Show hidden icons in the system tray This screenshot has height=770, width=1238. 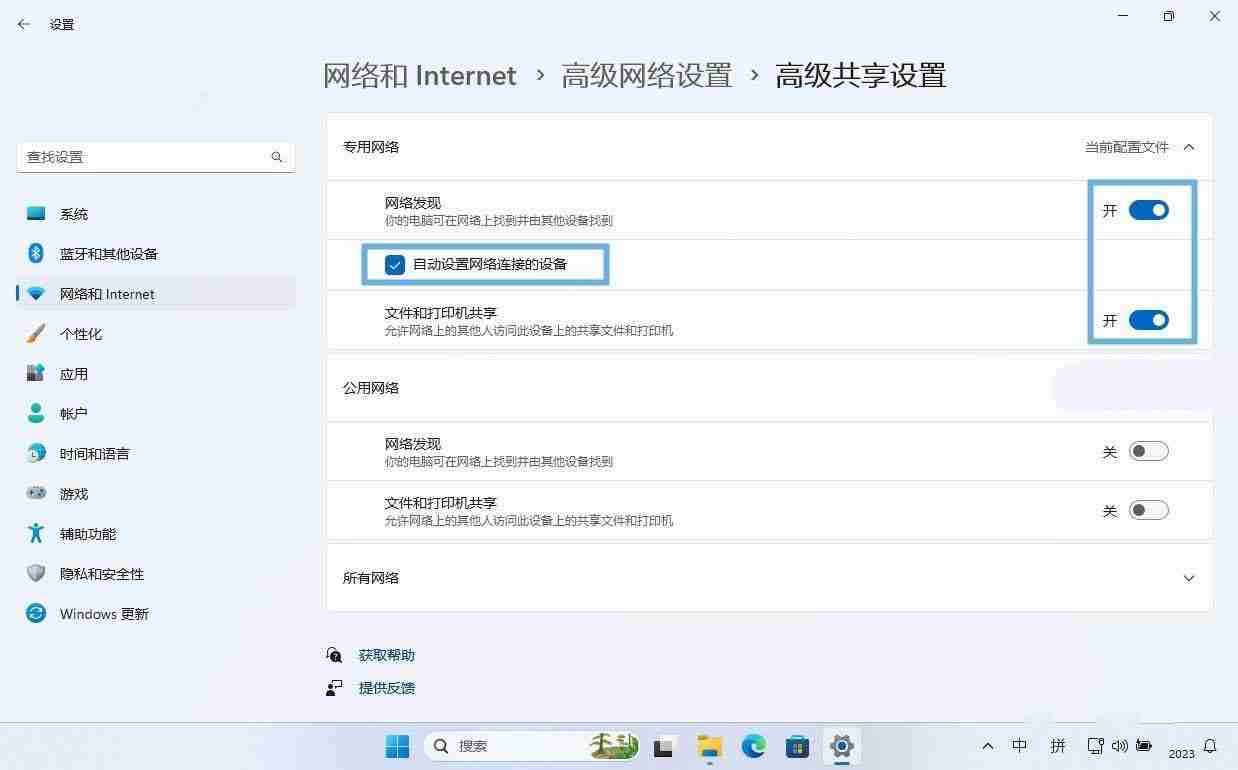987,746
